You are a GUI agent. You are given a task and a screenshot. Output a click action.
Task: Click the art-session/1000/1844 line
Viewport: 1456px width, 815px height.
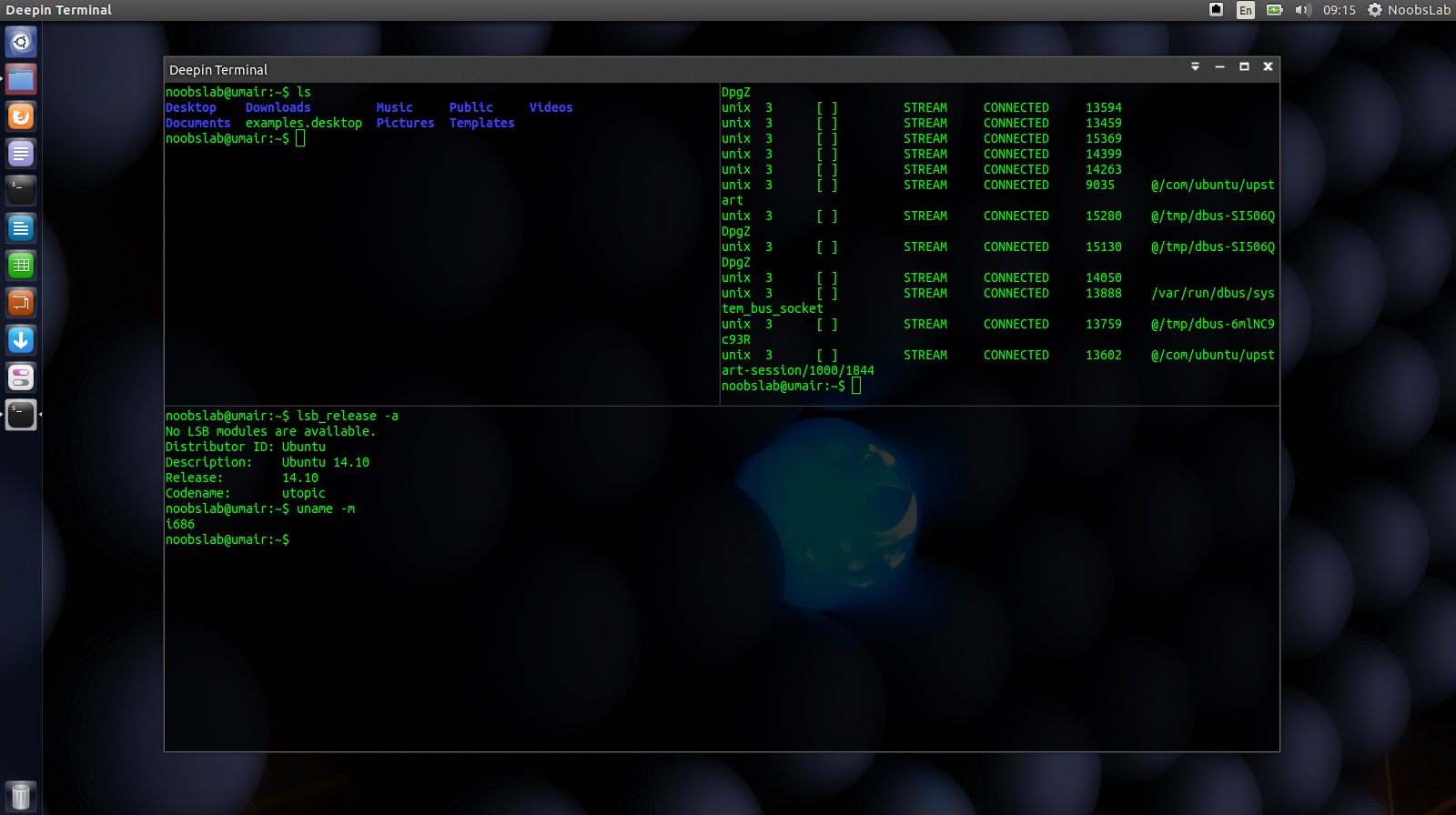[798, 370]
